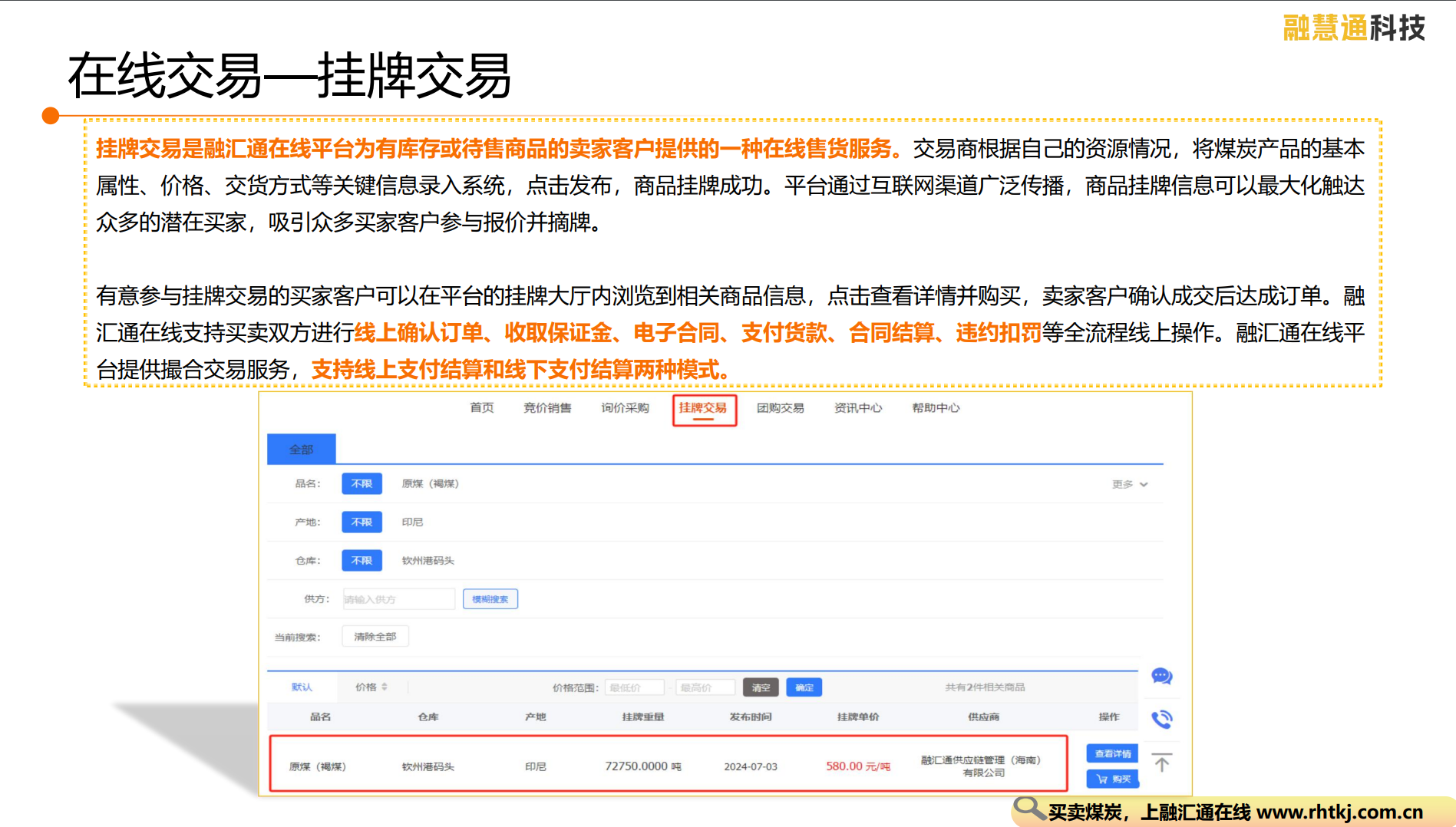Click the 查看详情 button for 原煤 listing
The height and width of the screenshot is (827, 1456).
[1113, 753]
